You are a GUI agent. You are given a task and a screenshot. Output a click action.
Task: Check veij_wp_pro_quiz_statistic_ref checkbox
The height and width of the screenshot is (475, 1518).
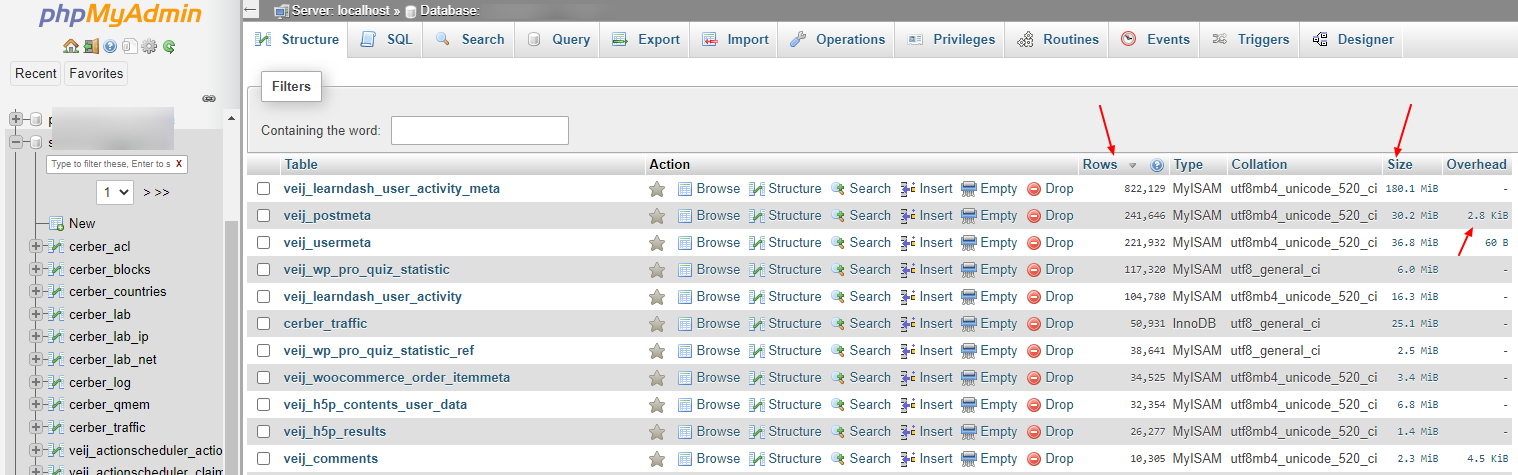click(x=264, y=351)
